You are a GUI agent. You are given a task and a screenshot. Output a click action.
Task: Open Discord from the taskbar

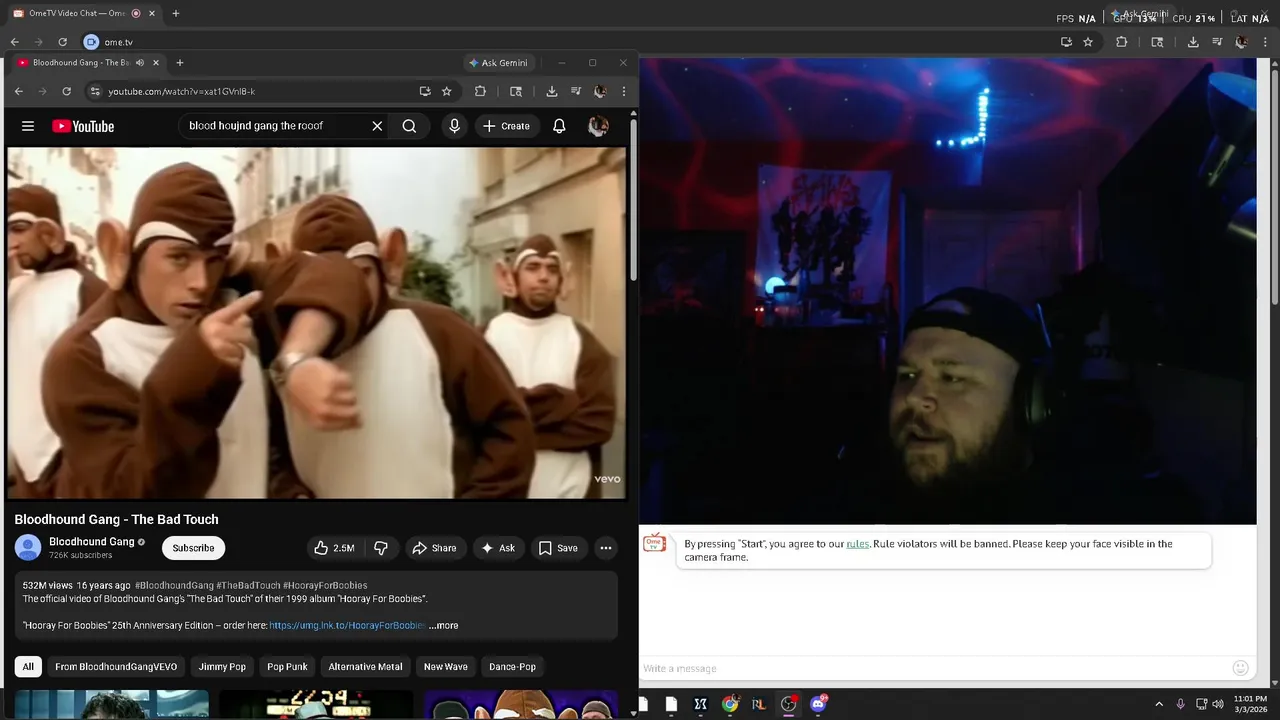[x=818, y=704]
